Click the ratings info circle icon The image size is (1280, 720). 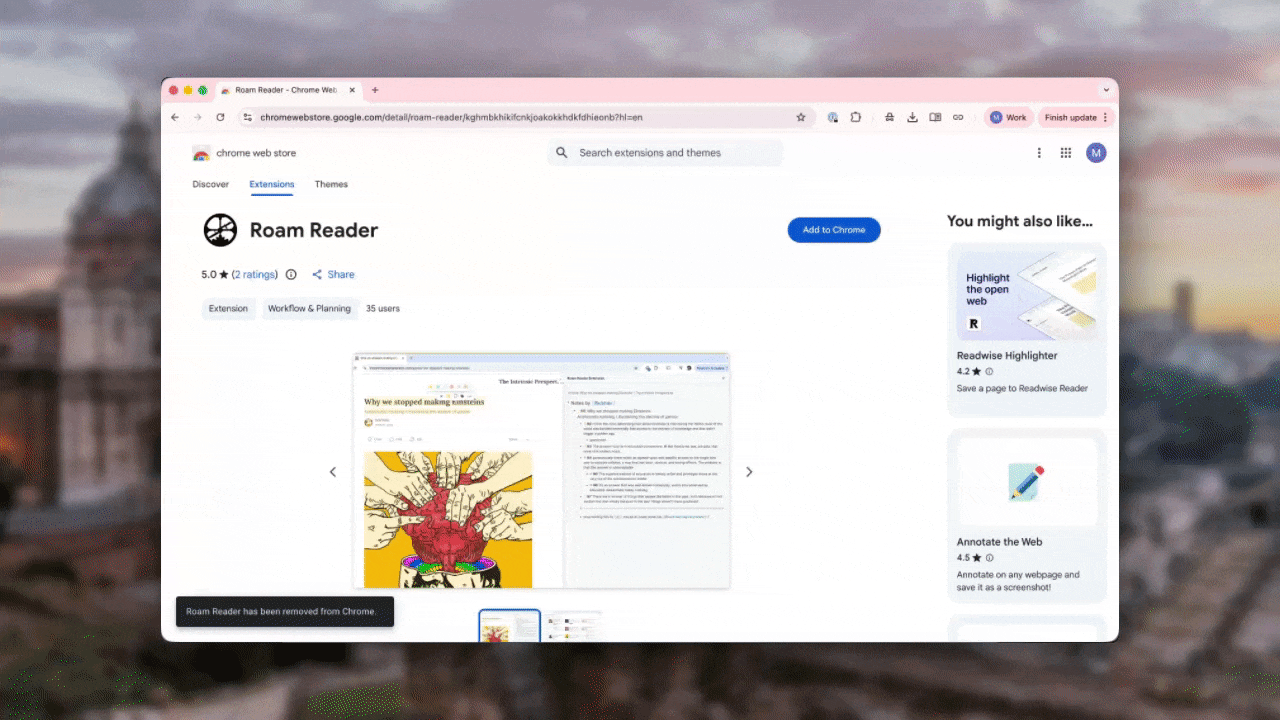[x=291, y=275]
